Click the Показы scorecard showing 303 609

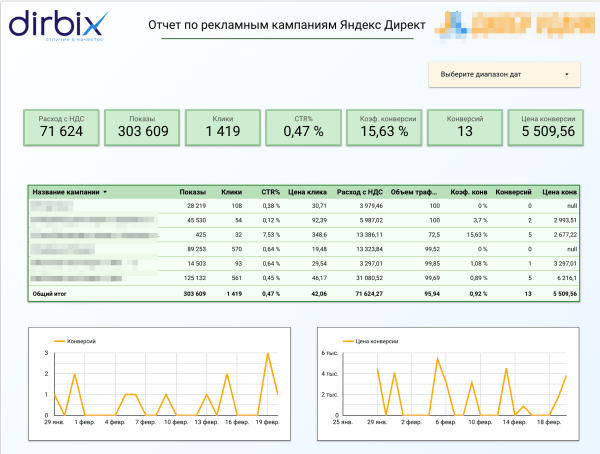141,125
